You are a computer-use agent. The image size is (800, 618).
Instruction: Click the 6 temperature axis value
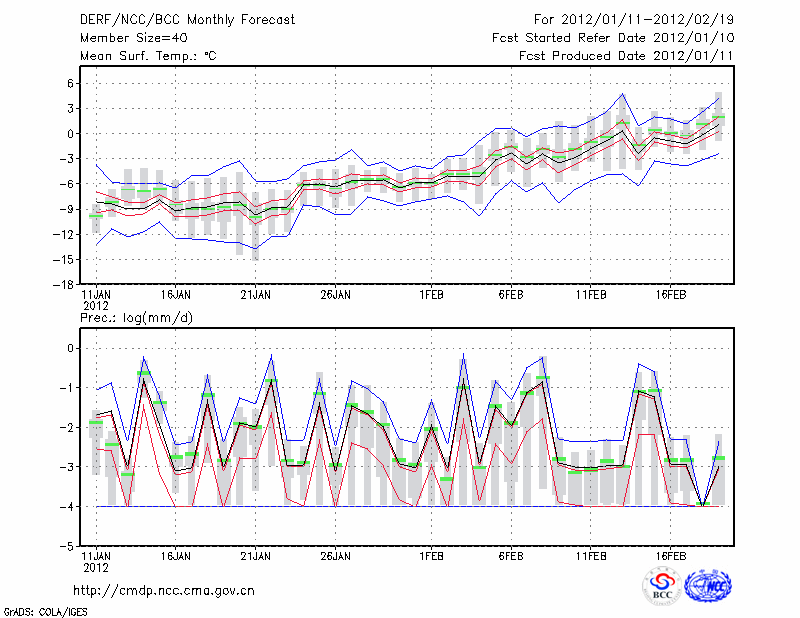(x=70, y=83)
